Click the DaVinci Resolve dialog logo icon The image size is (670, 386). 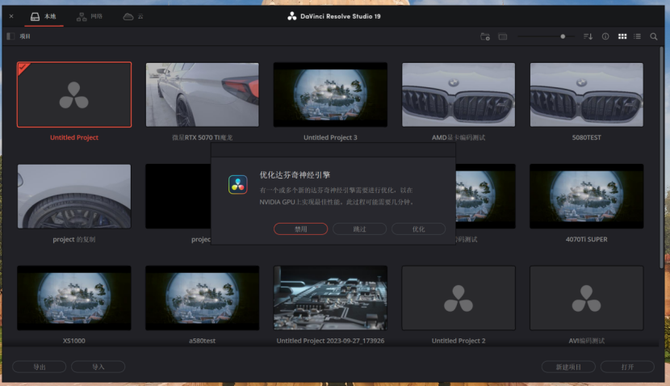coord(238,185)
